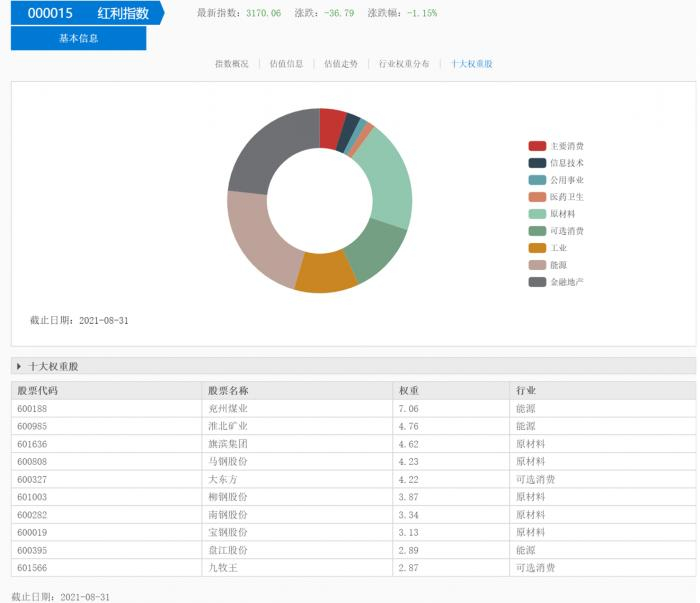The image size is (700, 603).
Task: Expand the 十大权重股 section triangle
Action: 19,367
